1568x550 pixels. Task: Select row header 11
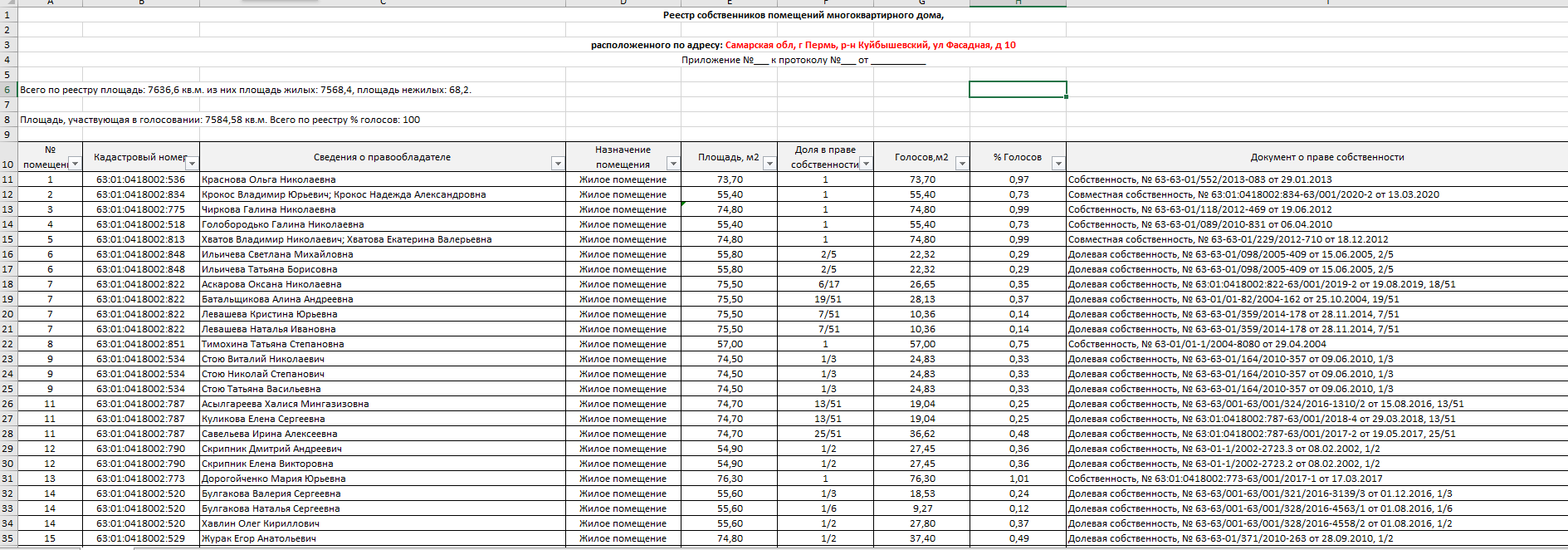point(8,179)
